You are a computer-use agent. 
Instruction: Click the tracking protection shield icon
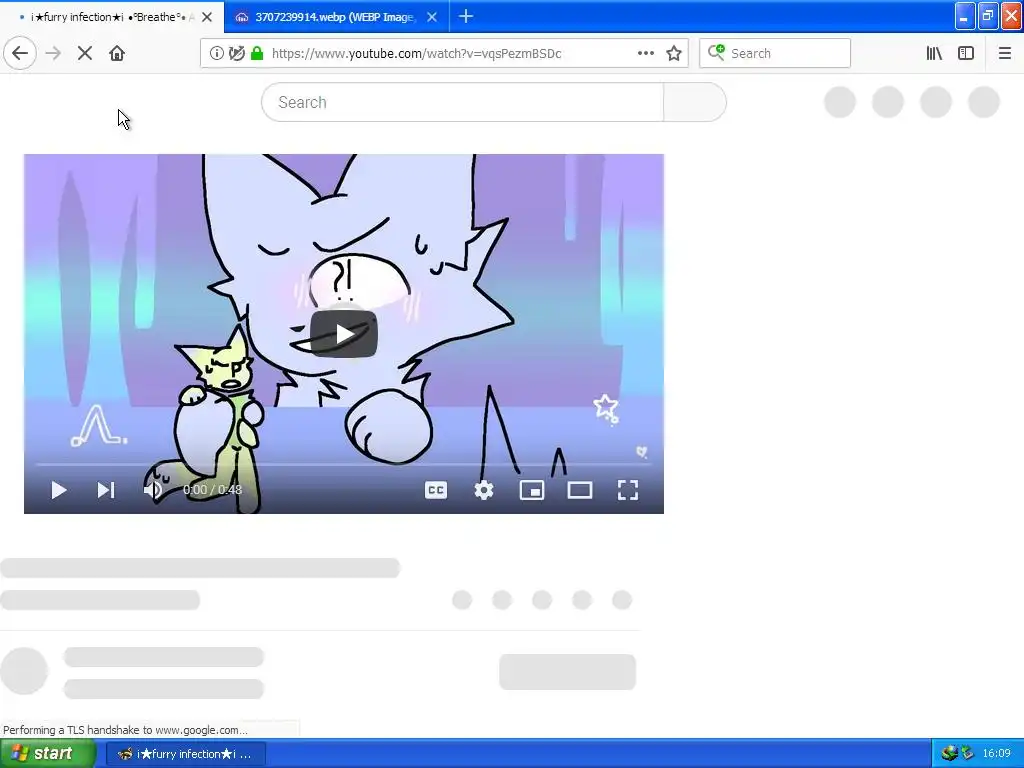point(236,54)
